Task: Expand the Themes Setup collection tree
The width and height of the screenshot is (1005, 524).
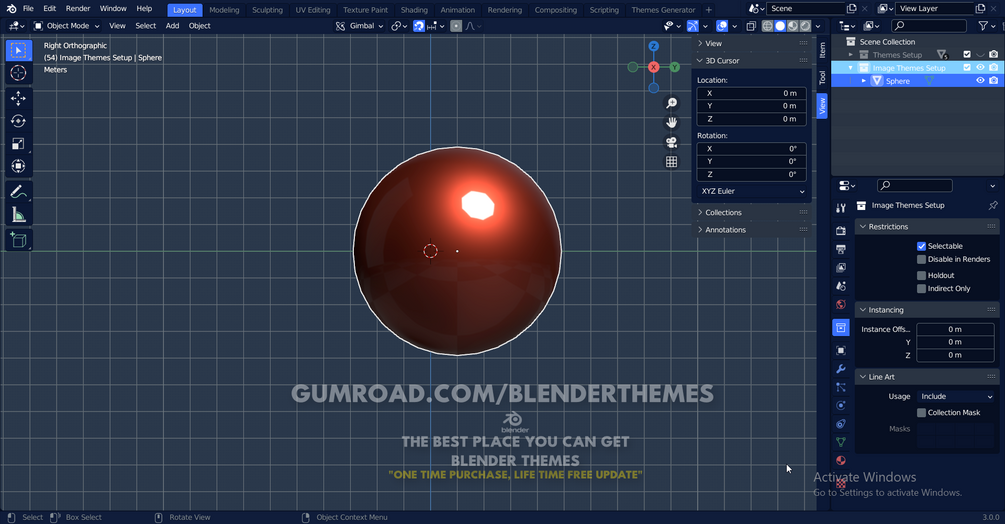Action: tap(851, 54)
